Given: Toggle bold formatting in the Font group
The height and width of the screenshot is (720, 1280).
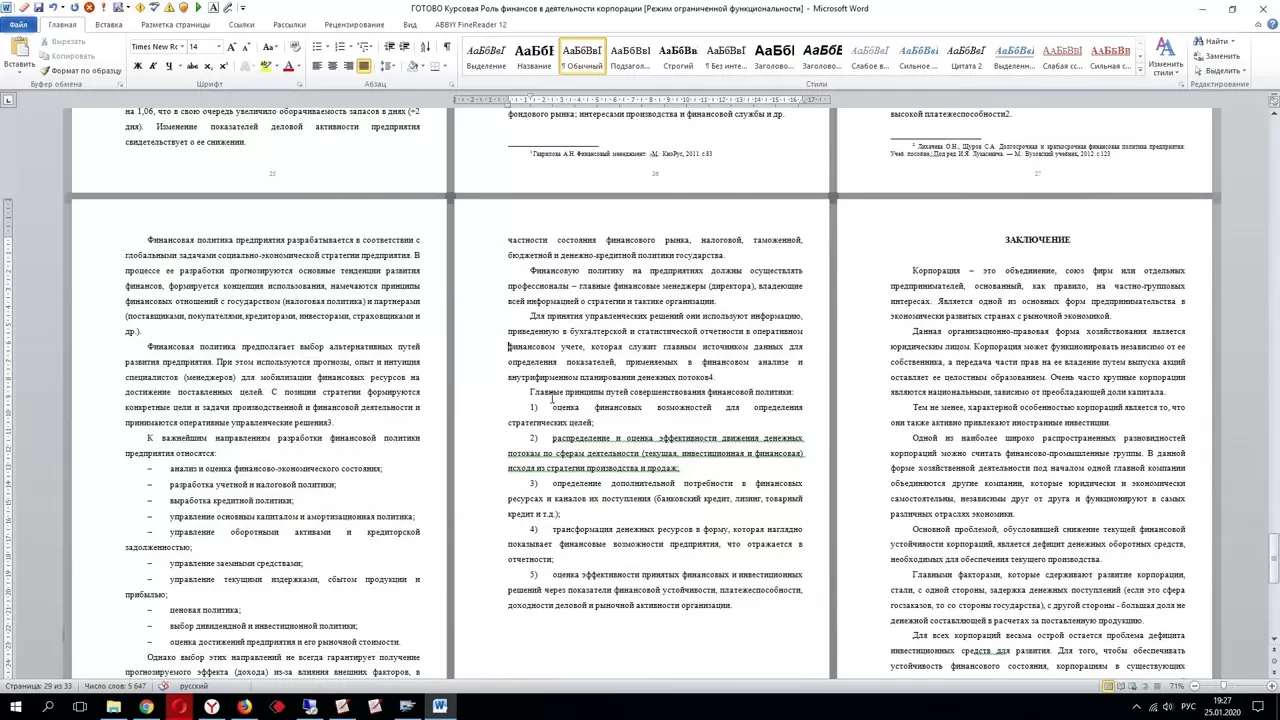Looking at the screenshot, I should [x=137, y=66].
